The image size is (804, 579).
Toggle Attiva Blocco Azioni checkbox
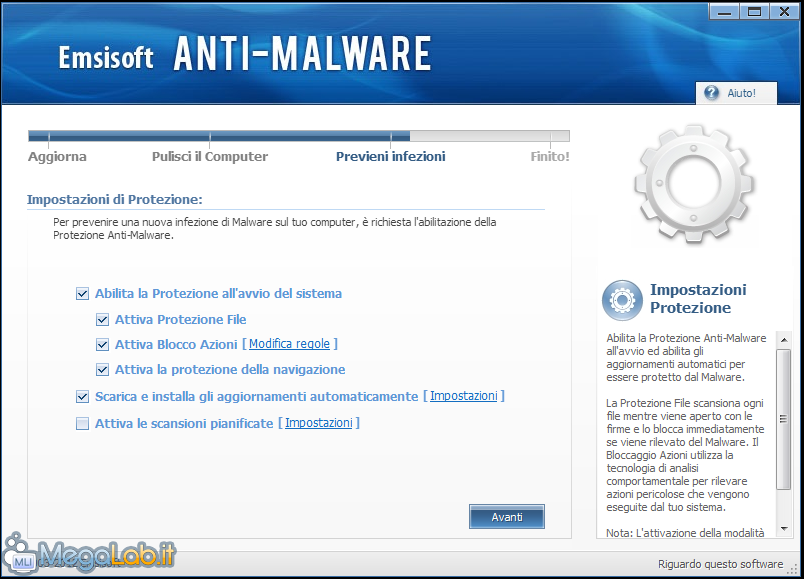(102, 345)
